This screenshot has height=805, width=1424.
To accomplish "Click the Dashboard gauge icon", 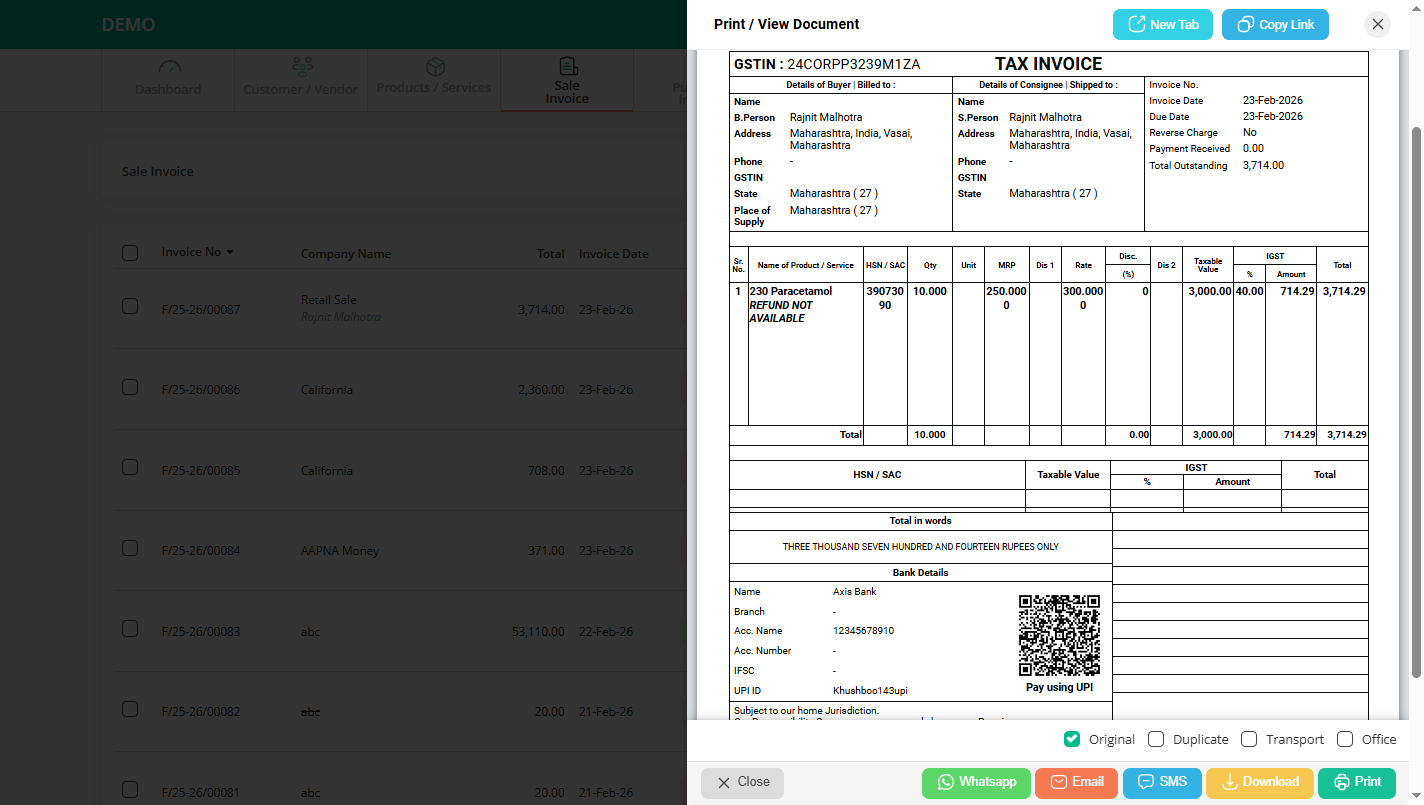I will 170,67.
